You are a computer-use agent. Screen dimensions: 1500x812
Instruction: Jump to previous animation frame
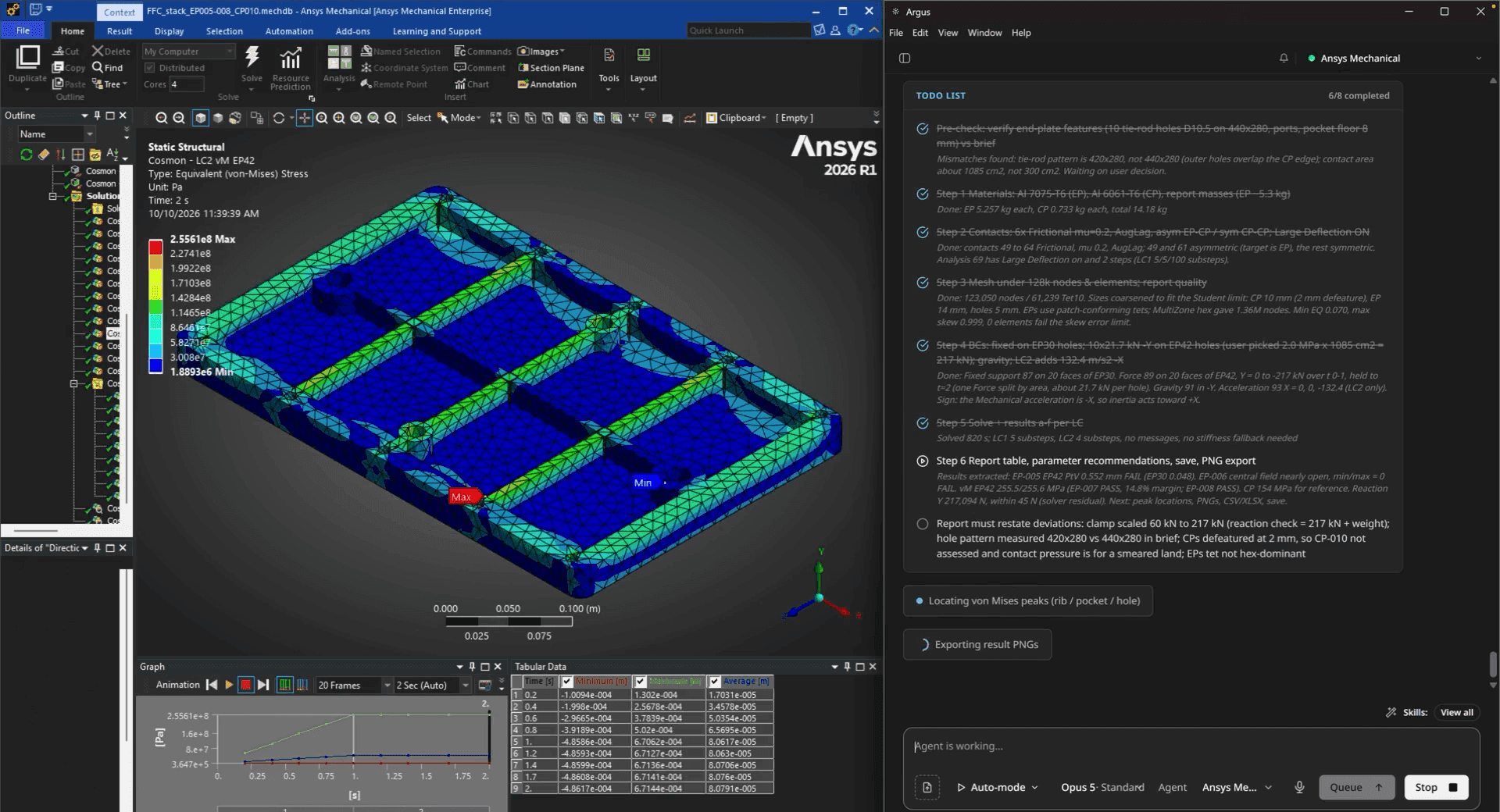[212, 685]
